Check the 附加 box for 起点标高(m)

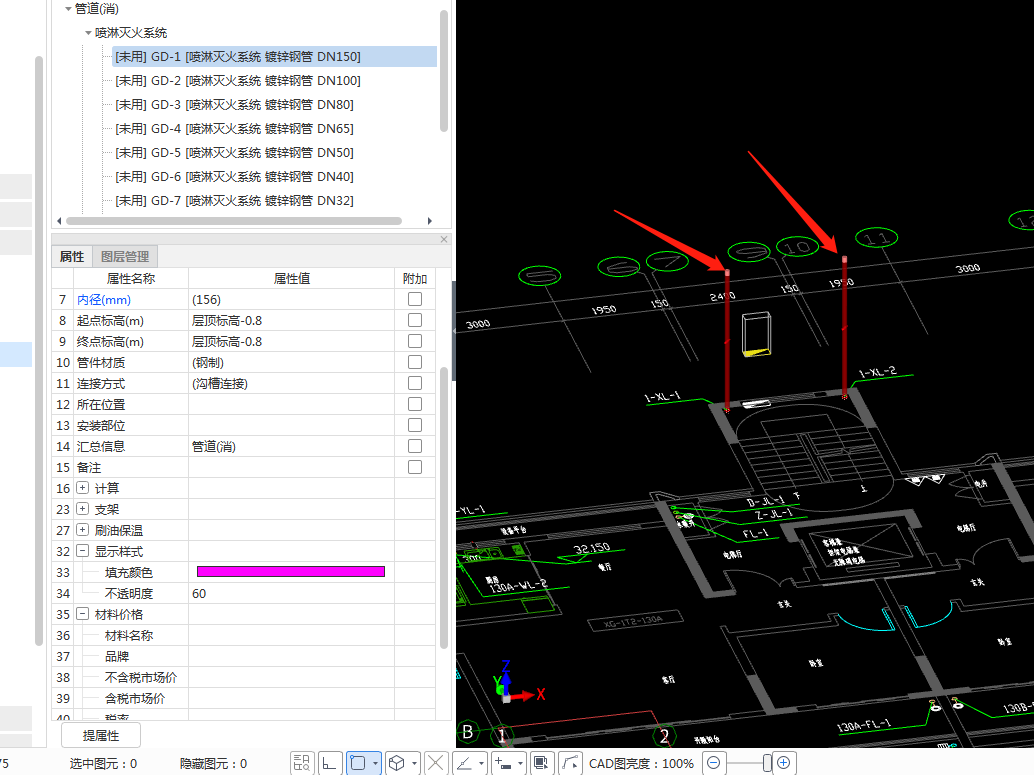415,321
